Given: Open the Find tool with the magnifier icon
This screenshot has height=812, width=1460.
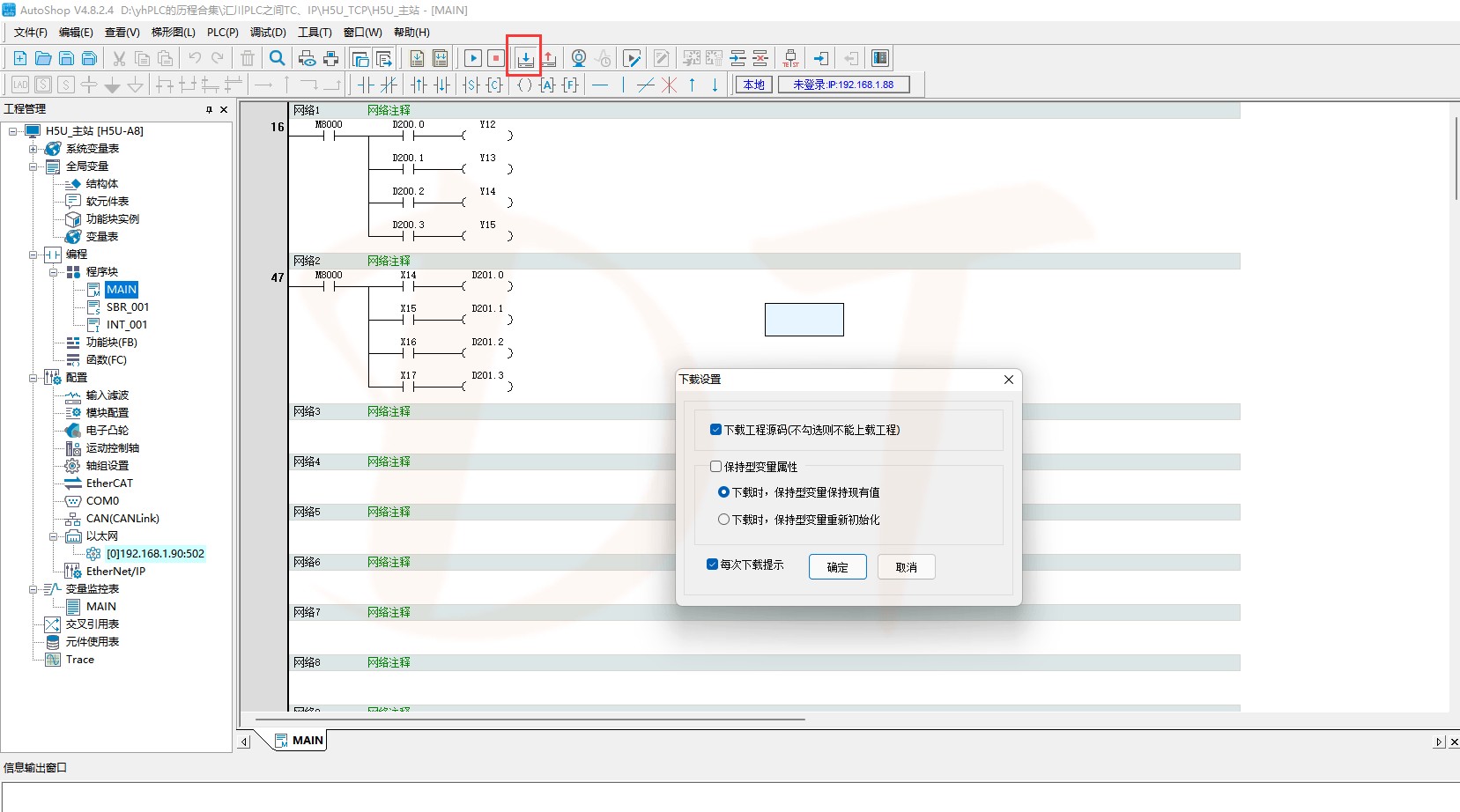Looking at the screenshot, I should (x=277, y=57).
